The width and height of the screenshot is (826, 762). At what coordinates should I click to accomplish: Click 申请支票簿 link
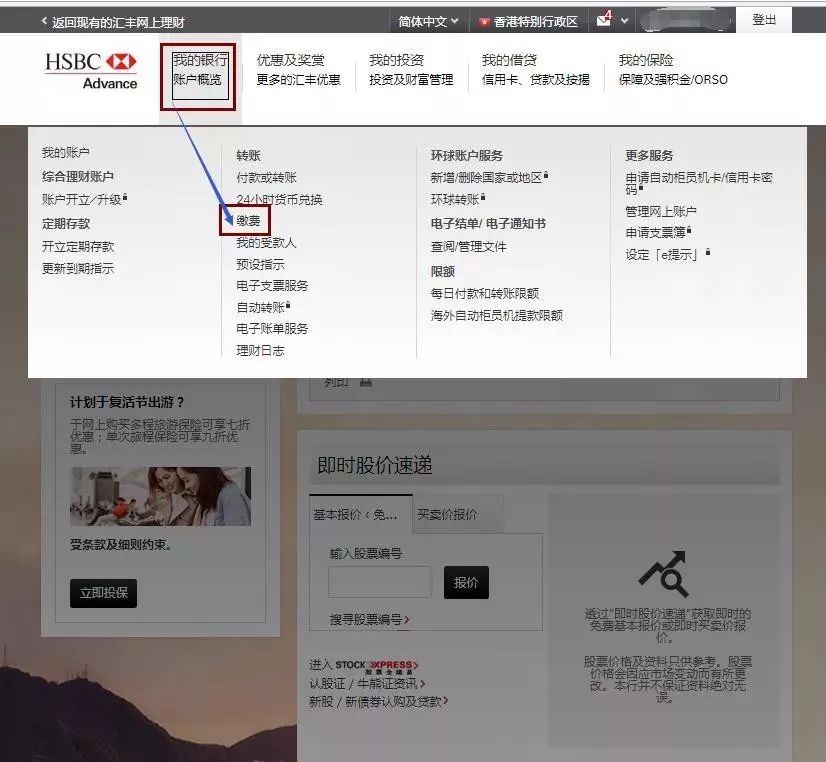pyautogui.click(x=657, y=233)
